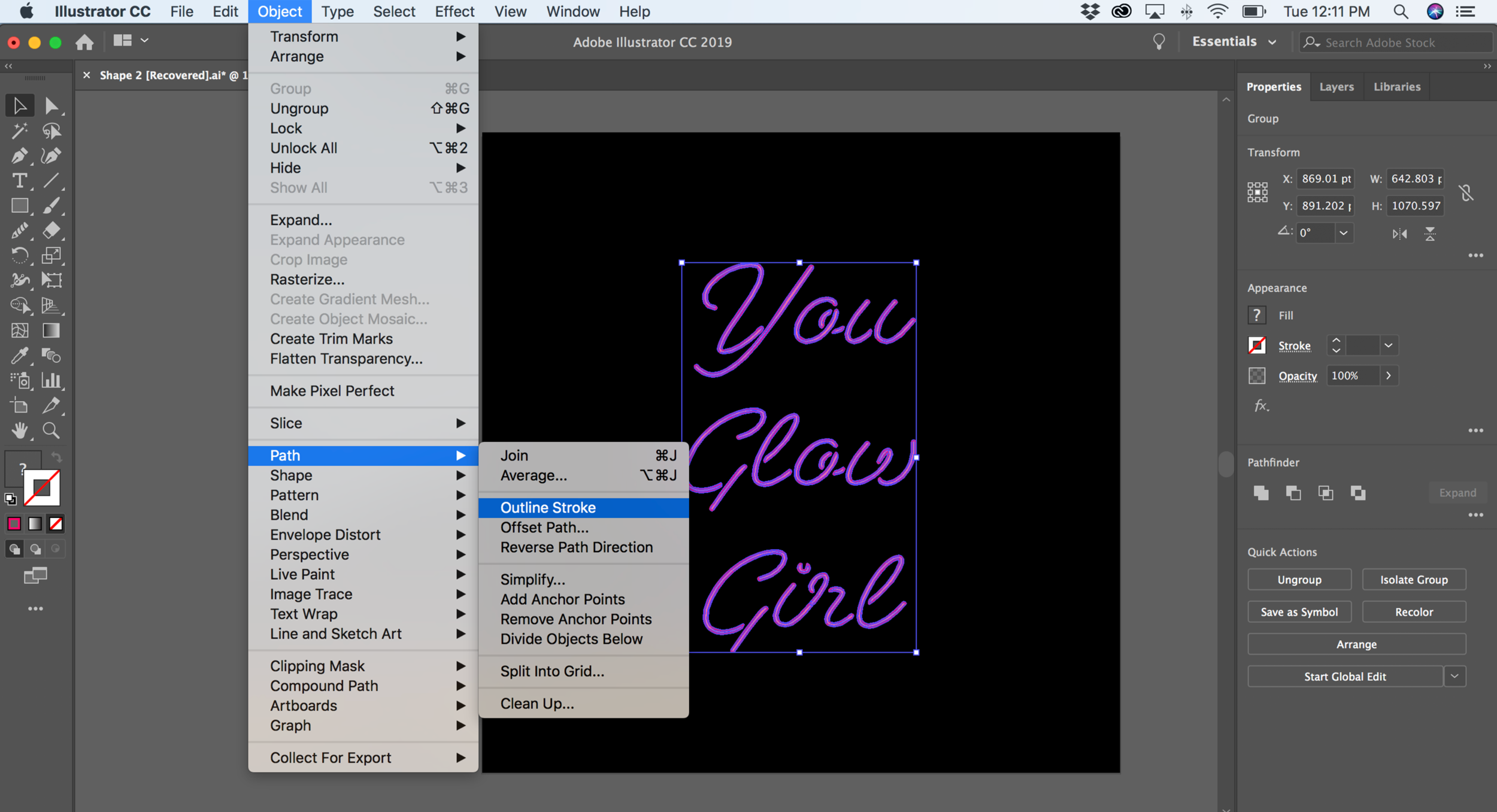The width and height of the screenshot is (1497, 812).
Task: Choose Draw Behind mode
Action: pyautogui.click(x=35, y=549)
